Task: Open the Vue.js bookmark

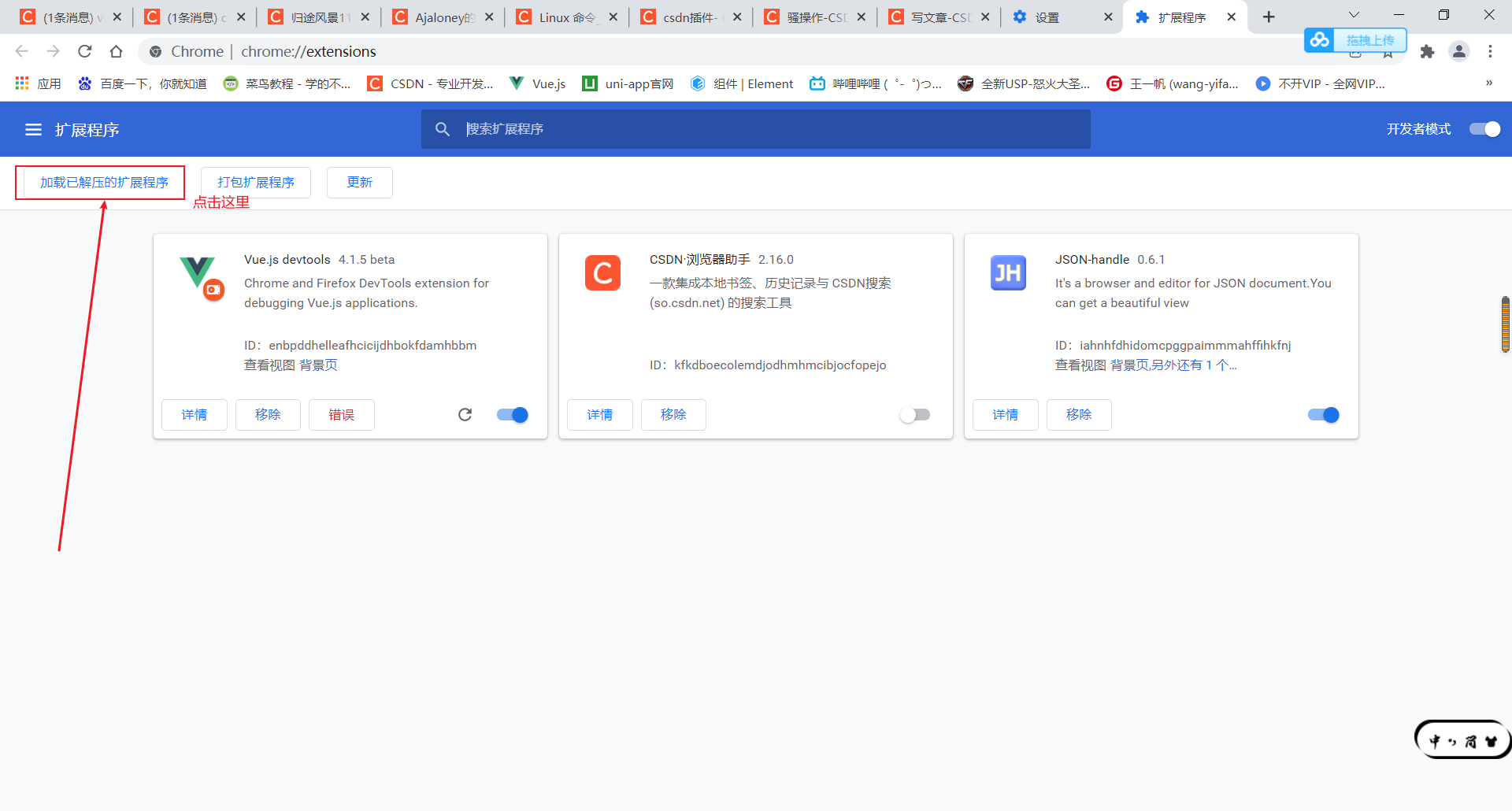Action: [x=538, y=83]
